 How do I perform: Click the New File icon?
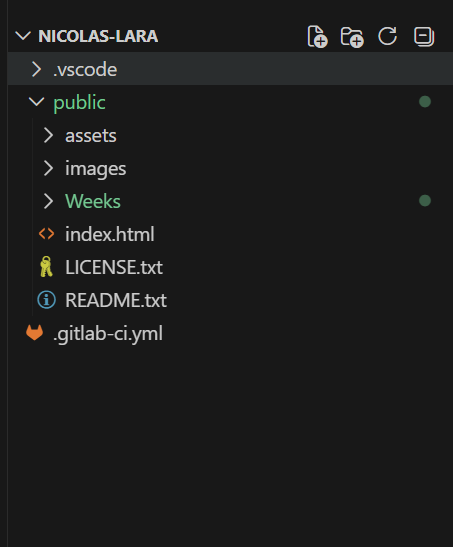point(317,36)
